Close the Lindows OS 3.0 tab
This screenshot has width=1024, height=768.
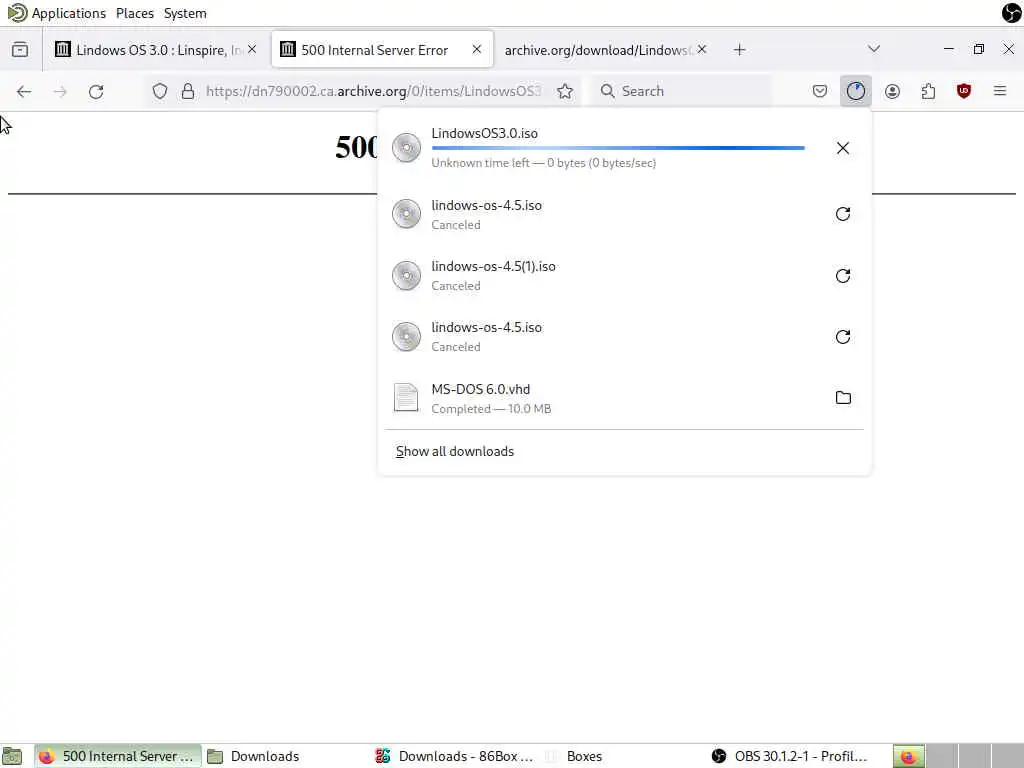pyautogui.click(x=252, y=50)
